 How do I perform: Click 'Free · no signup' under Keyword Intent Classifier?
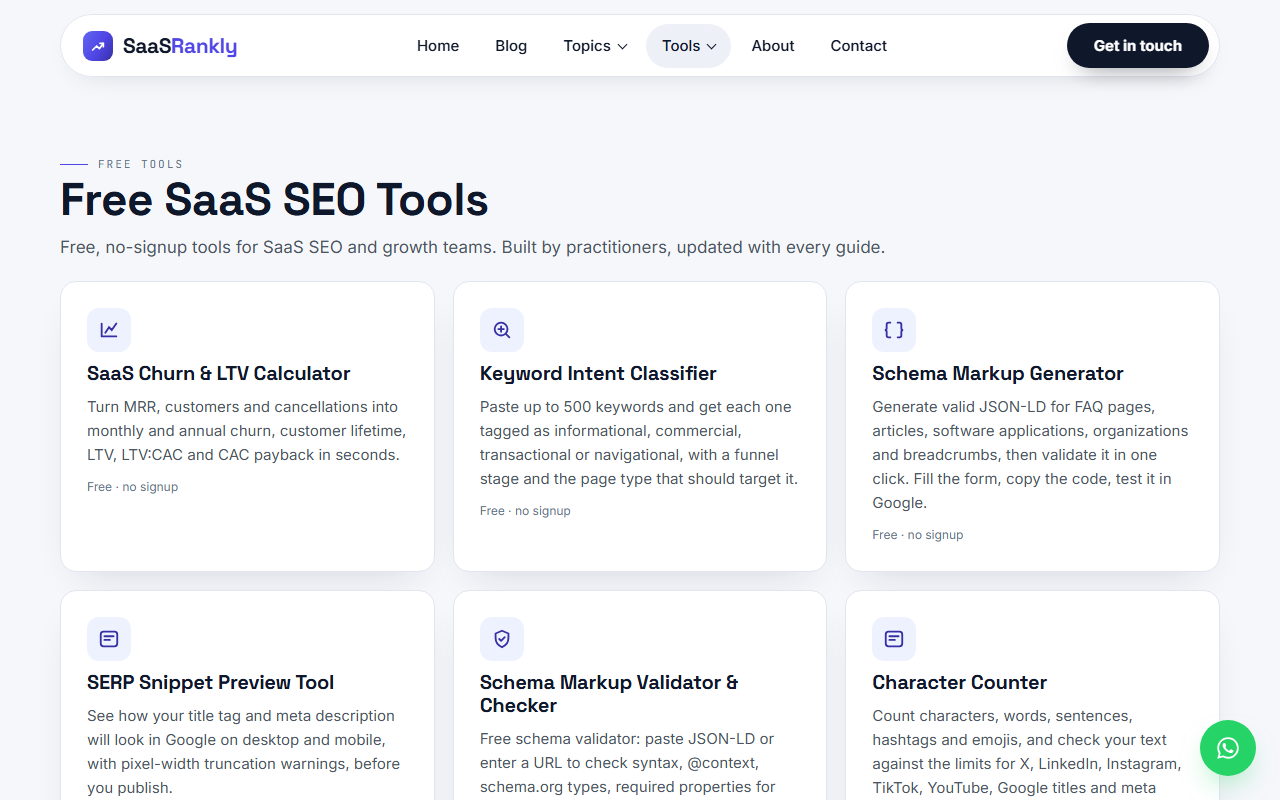pos(525,511)
